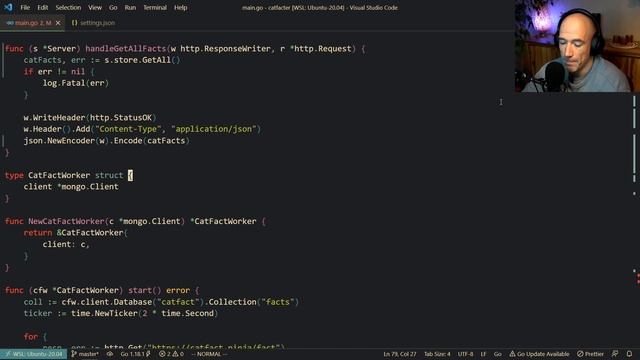
Task: Open the Run menu
Action: click(x=130, y=7)
